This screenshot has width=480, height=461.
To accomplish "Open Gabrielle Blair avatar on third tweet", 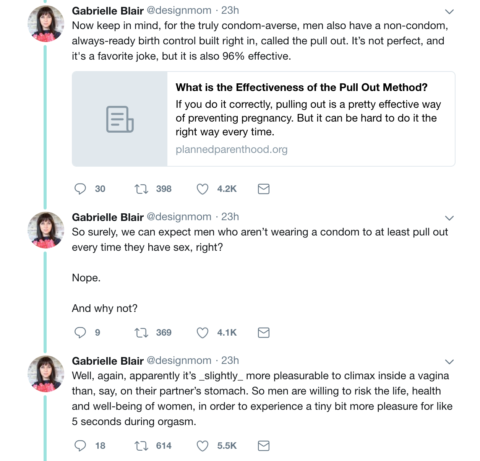I will point(46,373).
